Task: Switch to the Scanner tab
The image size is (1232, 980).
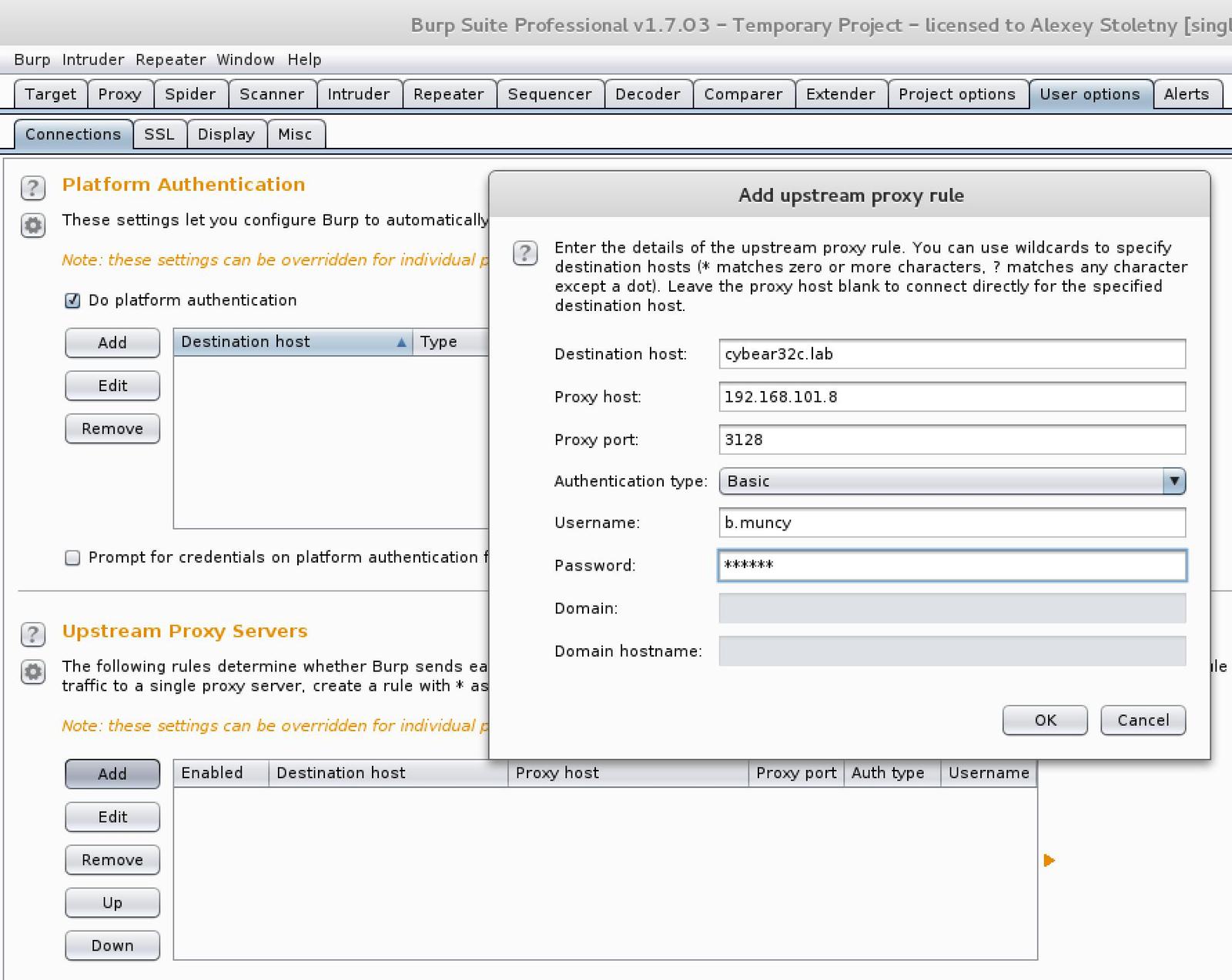Action: tap(272, 94)
